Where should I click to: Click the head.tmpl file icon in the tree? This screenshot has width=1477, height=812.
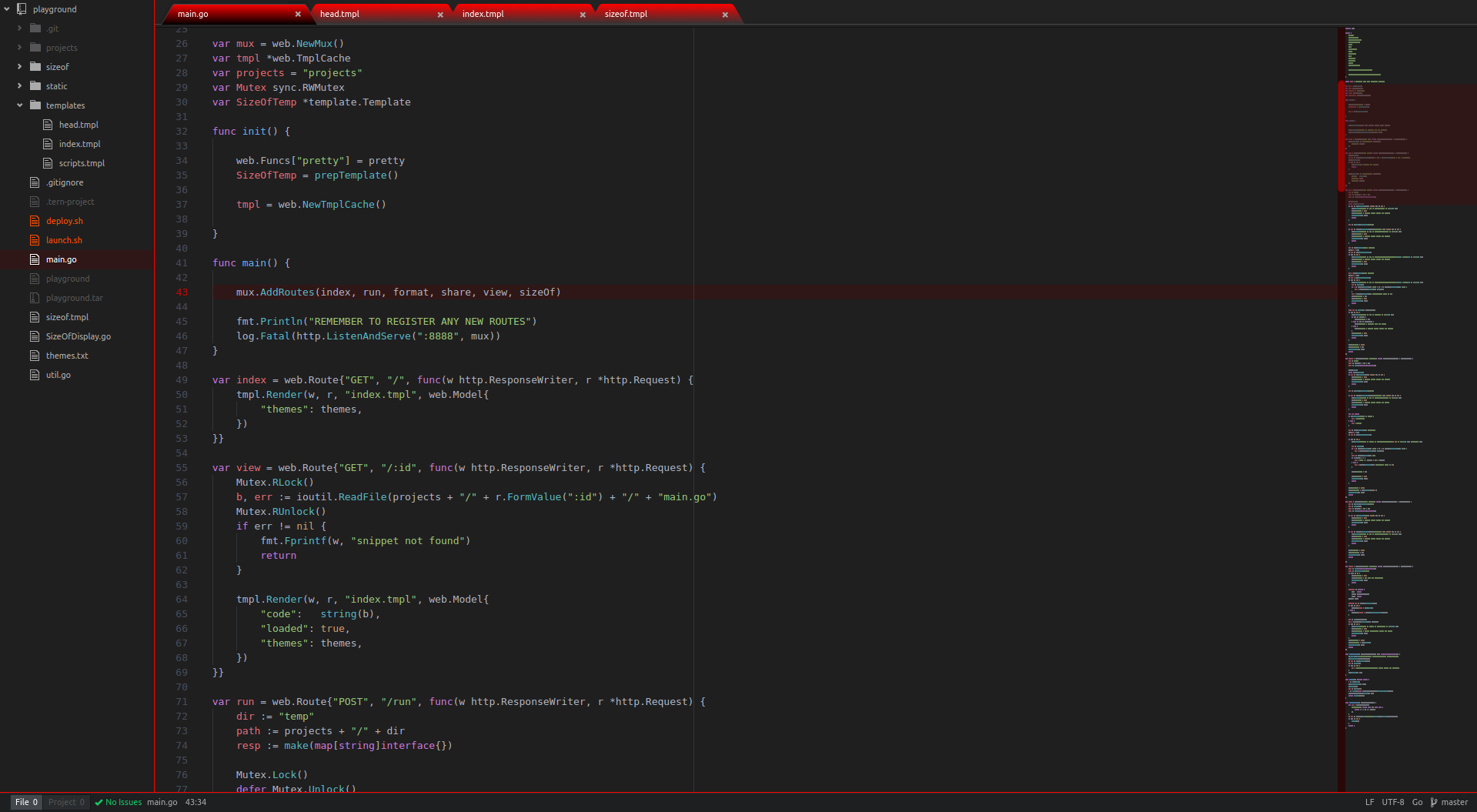click(48, 125)
